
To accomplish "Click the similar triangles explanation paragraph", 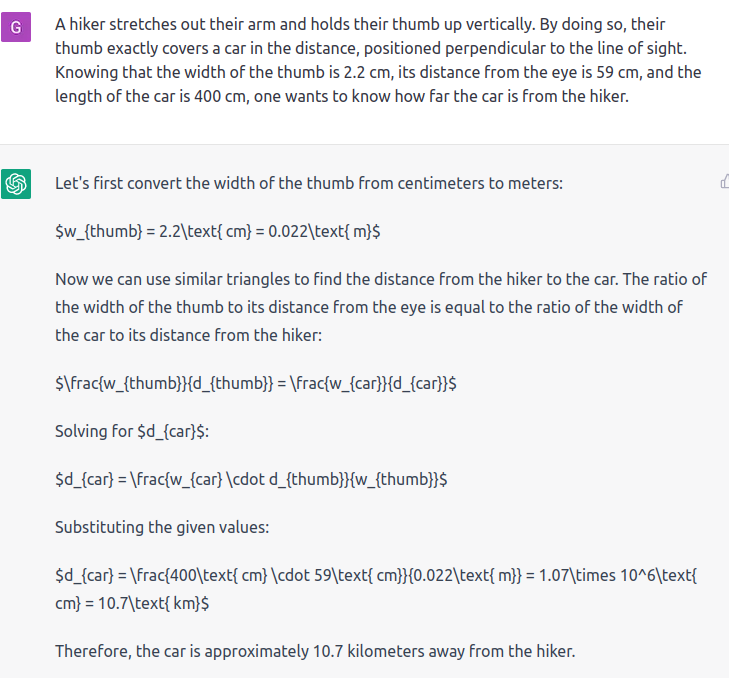I will (x=381, y=307).
